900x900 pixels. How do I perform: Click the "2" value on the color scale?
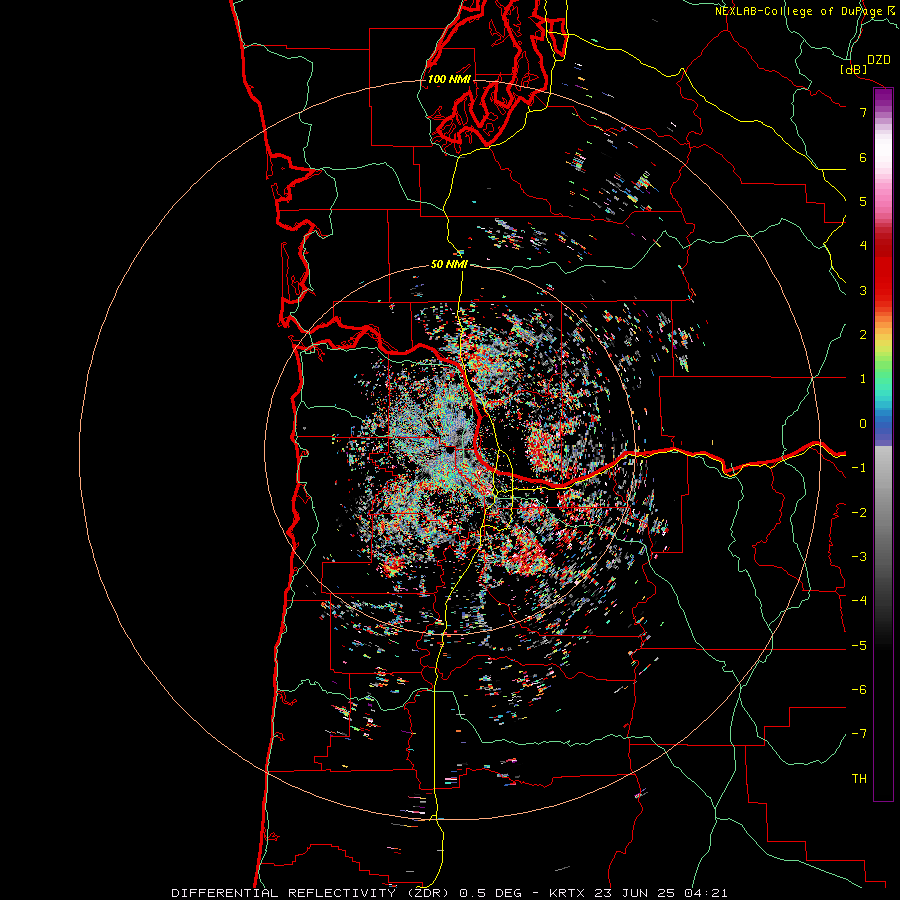point(863,334)
